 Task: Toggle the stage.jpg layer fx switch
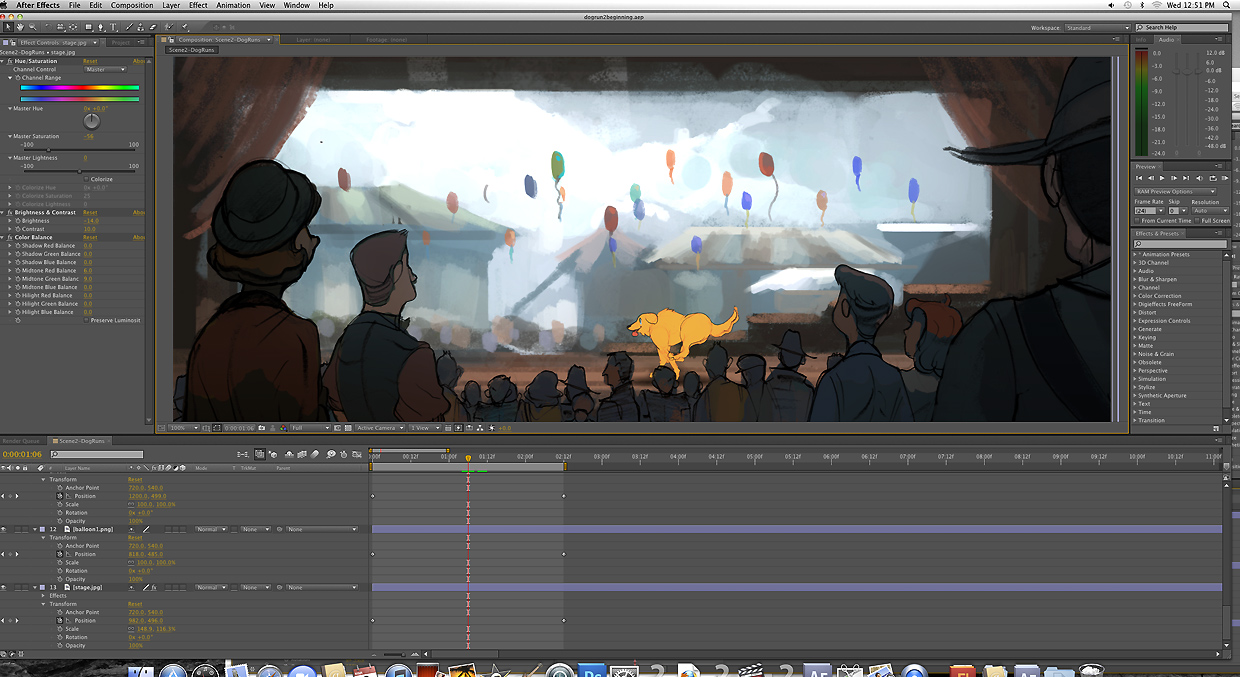[x=154, y=587]
